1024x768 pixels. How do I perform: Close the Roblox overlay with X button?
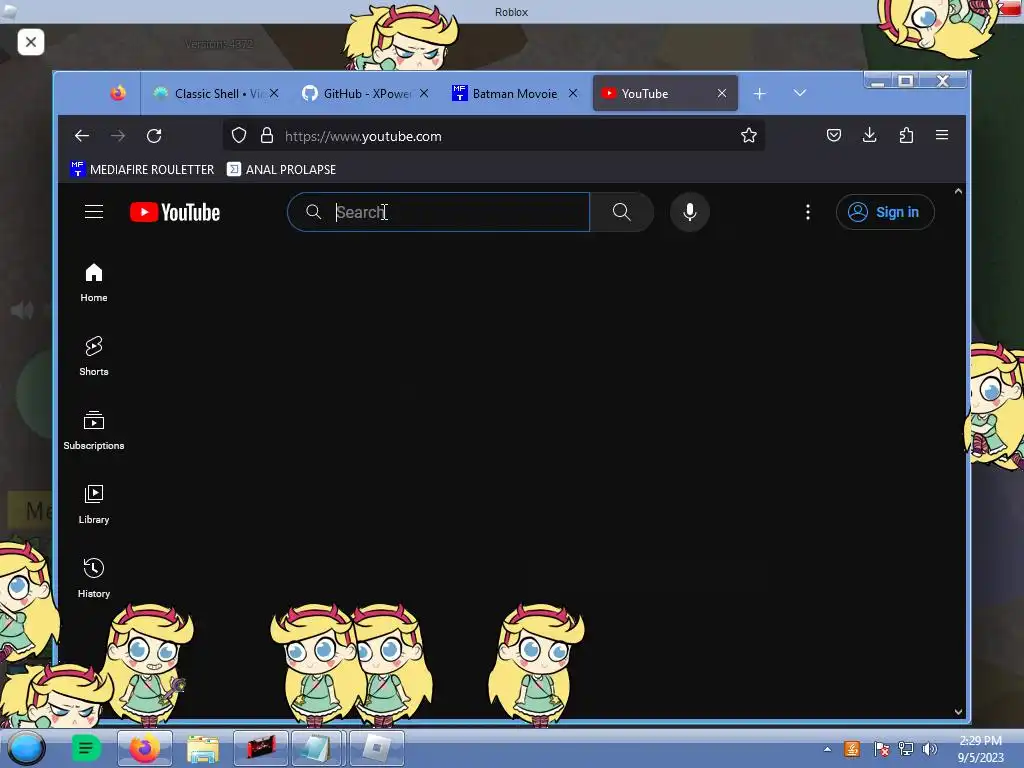(31, 42)
